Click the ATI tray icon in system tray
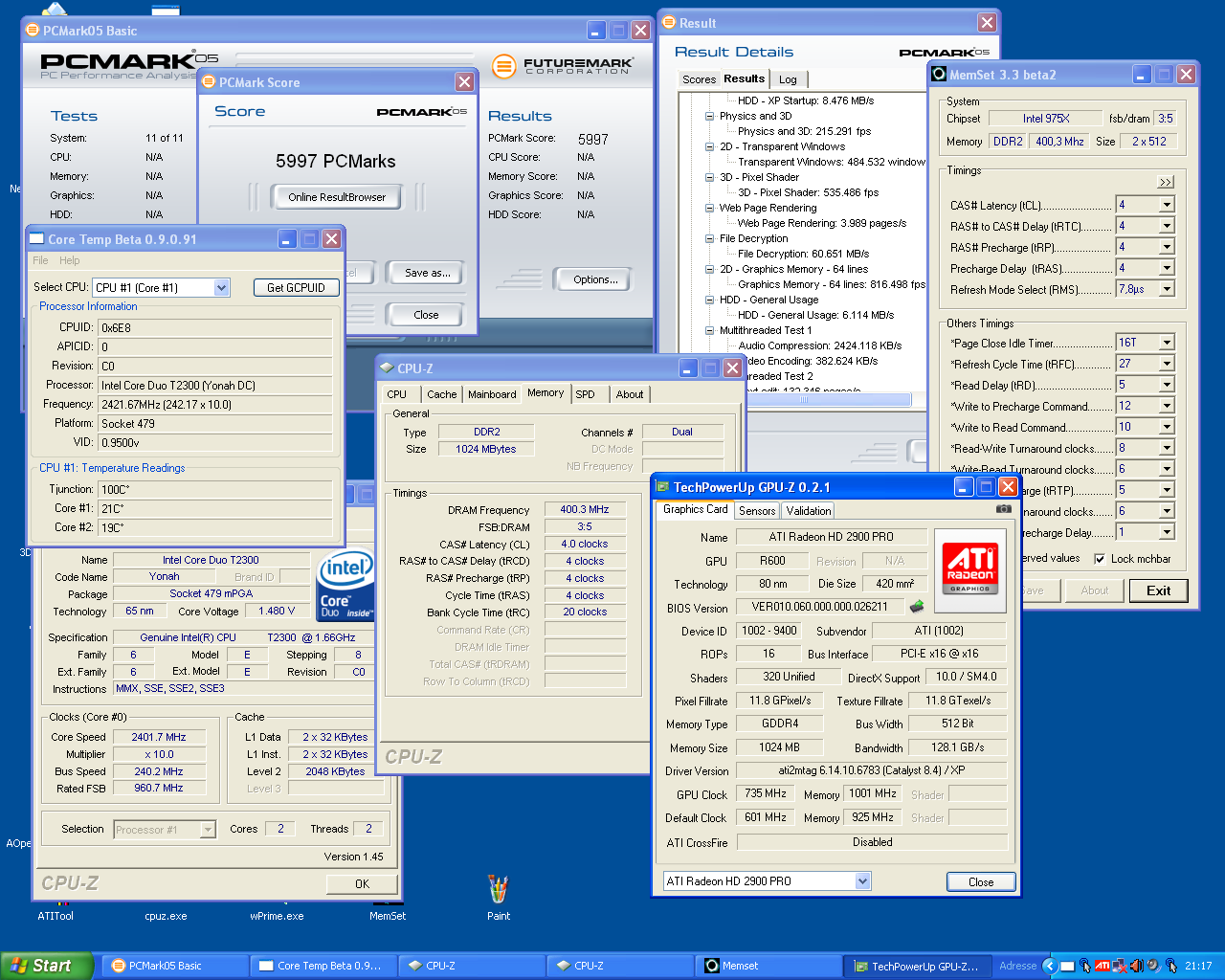1225x980 pixels. 1102,966
